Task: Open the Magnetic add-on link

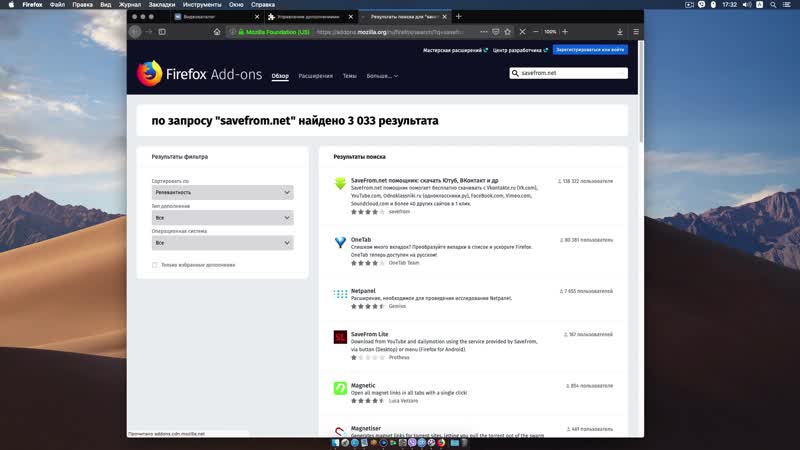Action: tap(363, 386)
